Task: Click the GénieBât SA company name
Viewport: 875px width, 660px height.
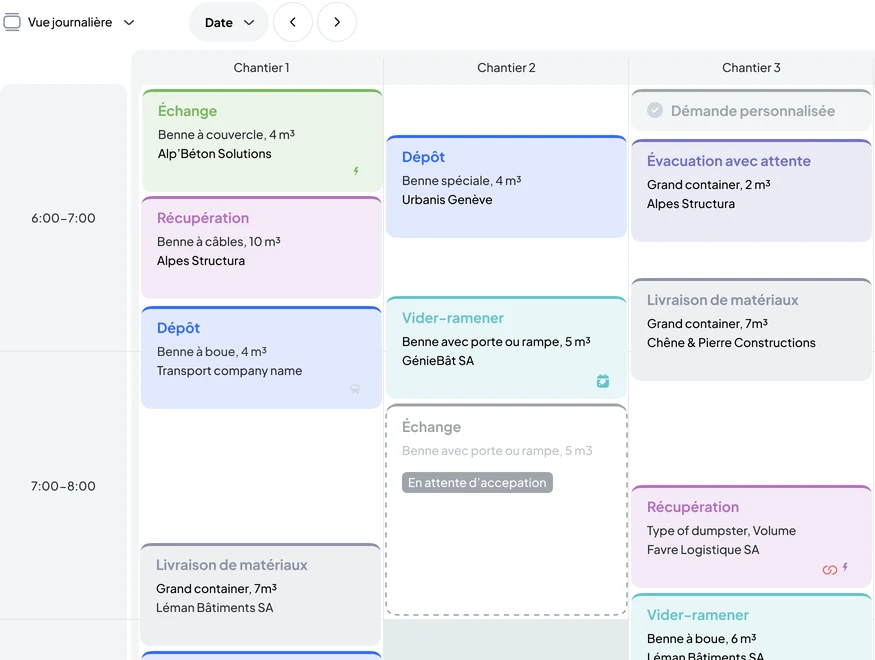Action: (x=438, y=361)
